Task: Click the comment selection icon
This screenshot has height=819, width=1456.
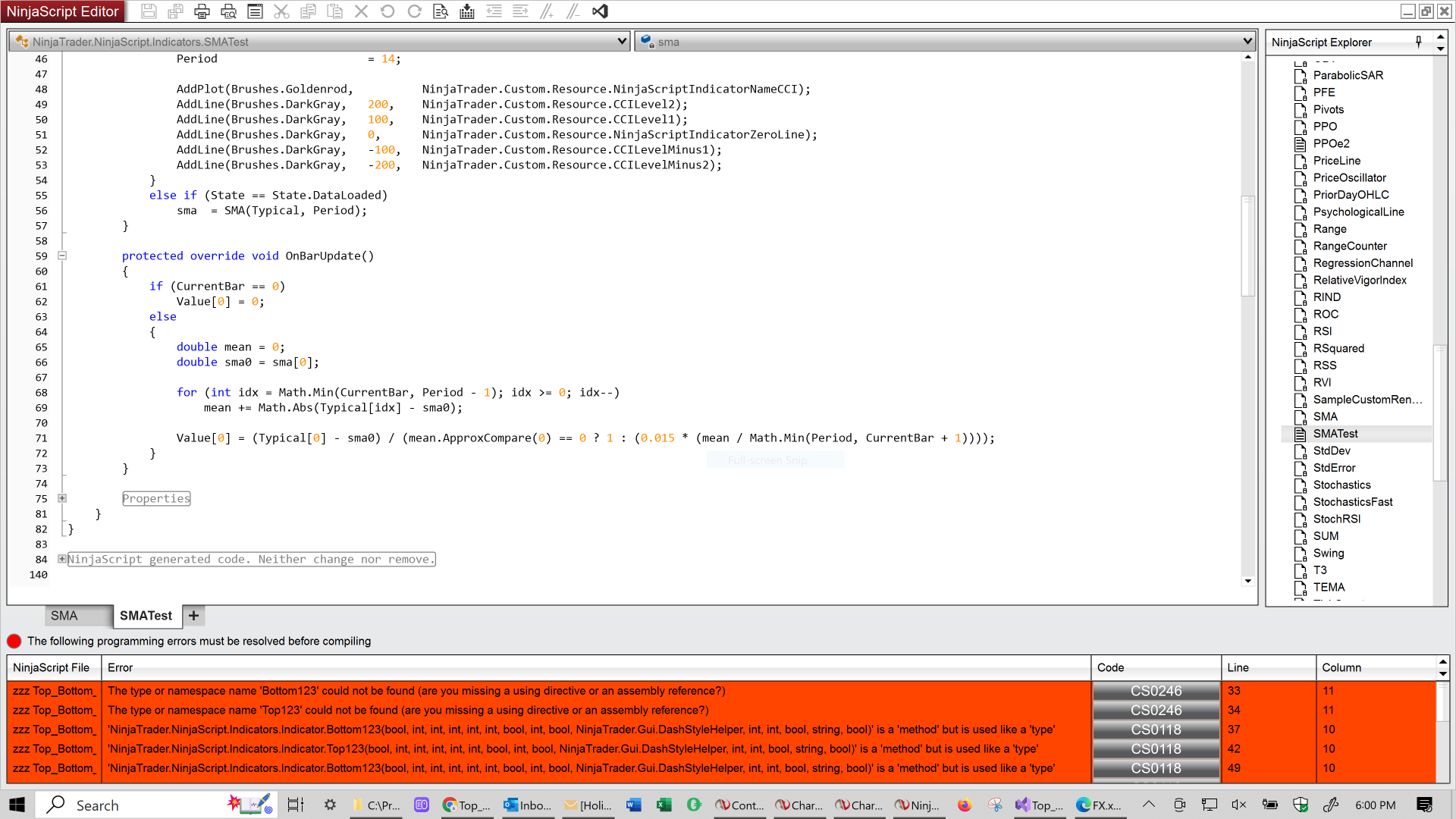Action: pos(547,11)
